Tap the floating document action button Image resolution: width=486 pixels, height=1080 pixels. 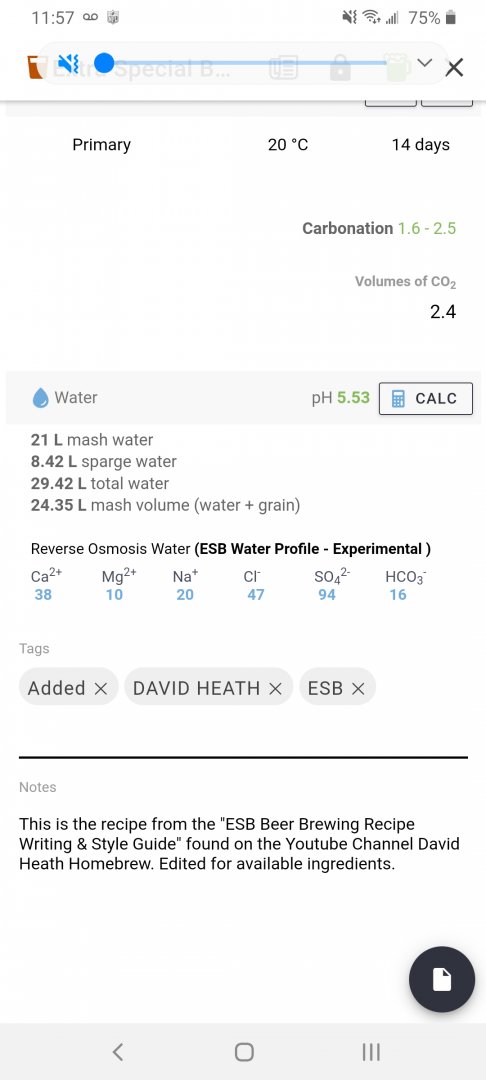[x=442, y=979]
